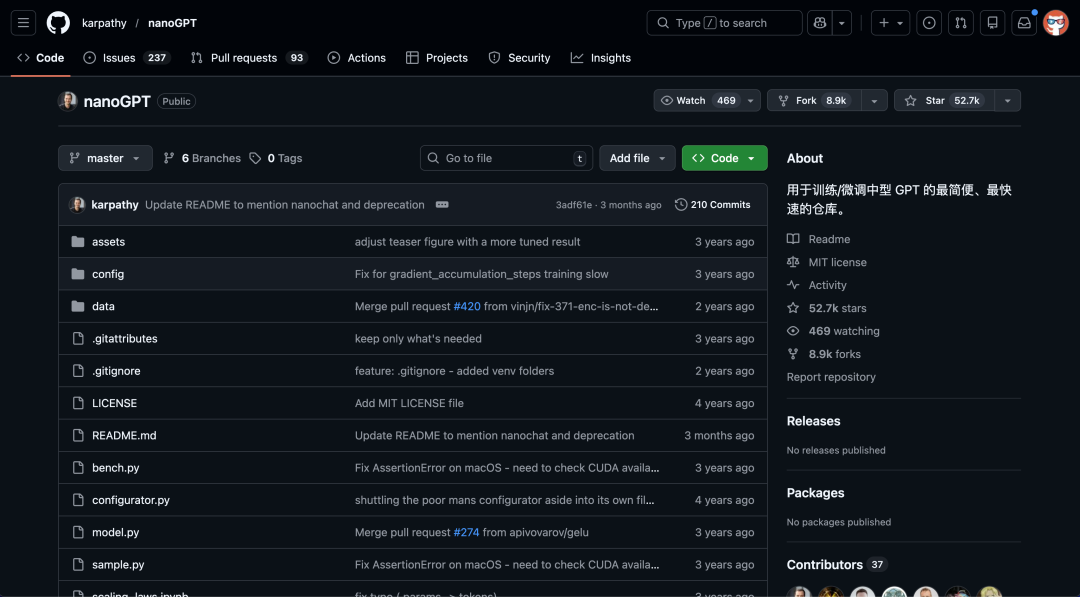Expand the Star lists dropdown arrow

click(1007, 101)
